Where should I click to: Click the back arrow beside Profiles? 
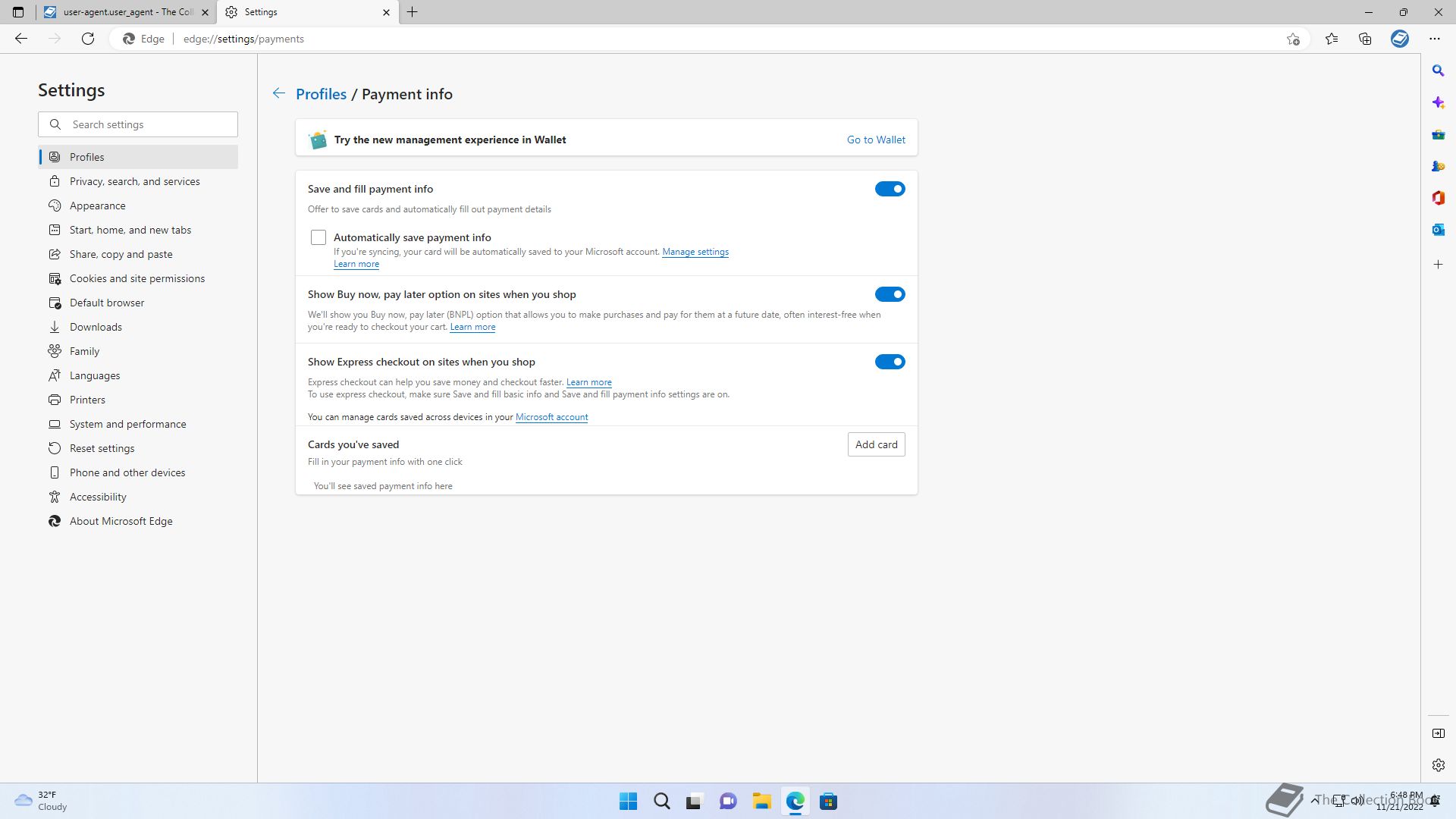tap(279, 93)
